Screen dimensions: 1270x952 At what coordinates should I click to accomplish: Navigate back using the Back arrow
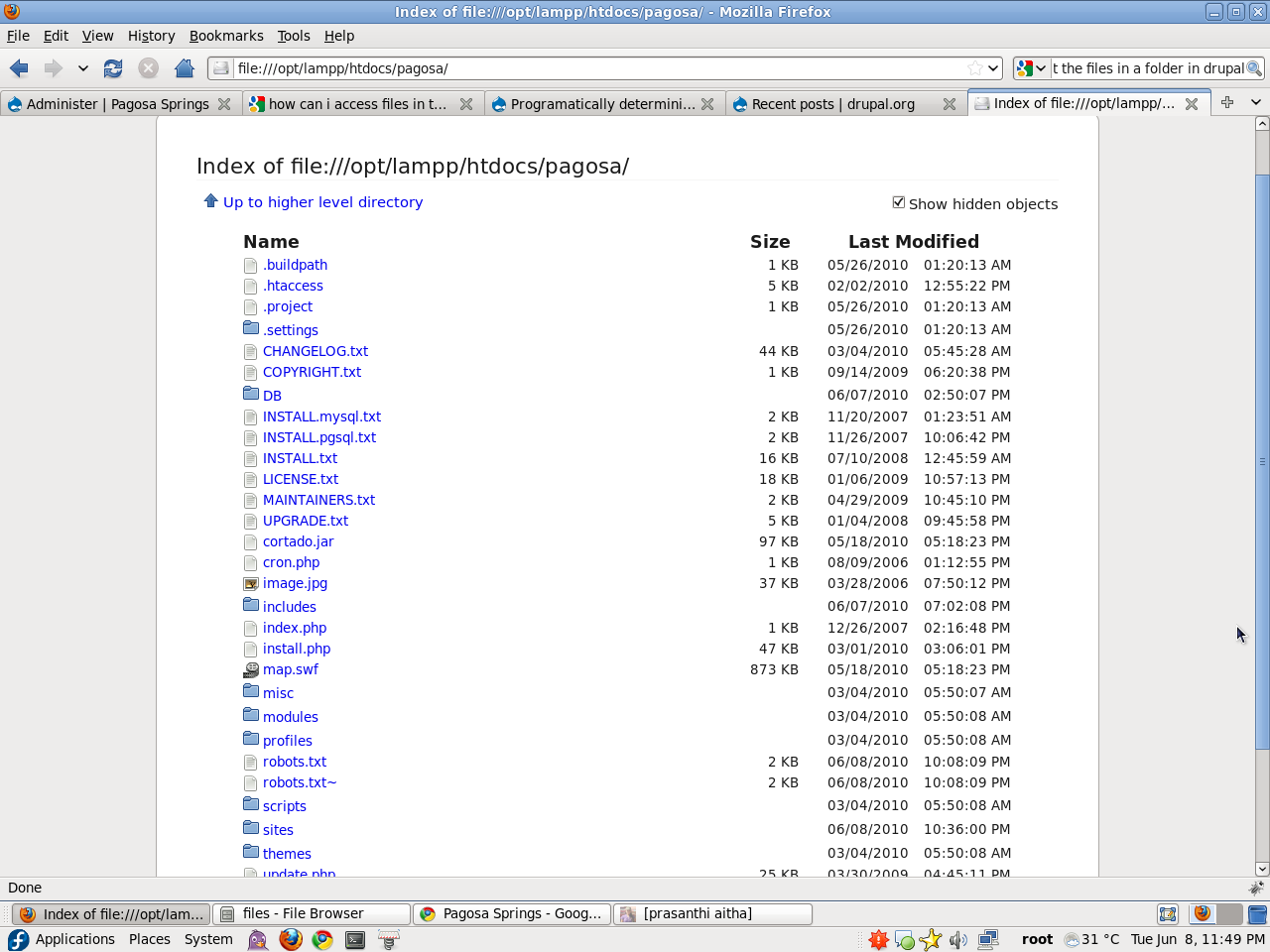click(17, 68)
